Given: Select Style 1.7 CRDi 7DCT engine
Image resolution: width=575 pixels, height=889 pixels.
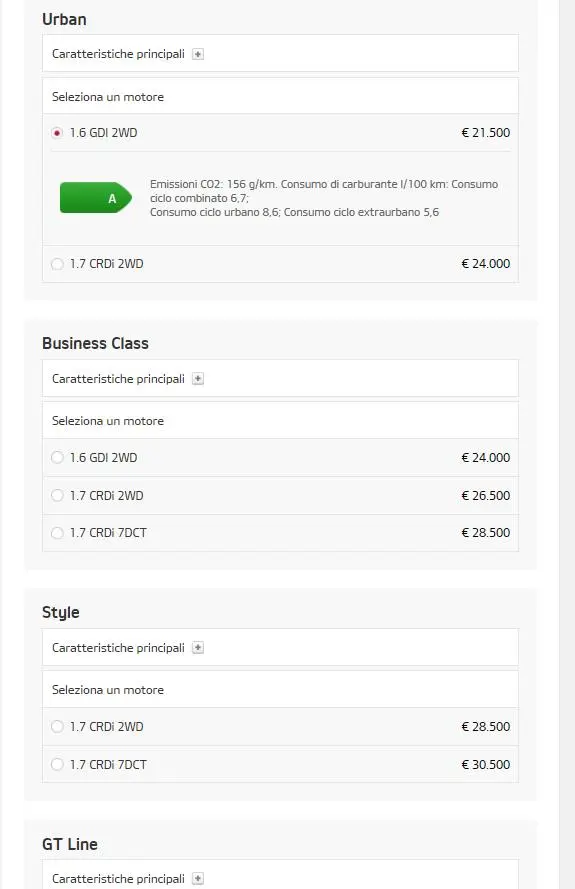Looking at the screenshot, I should point(57,764).
